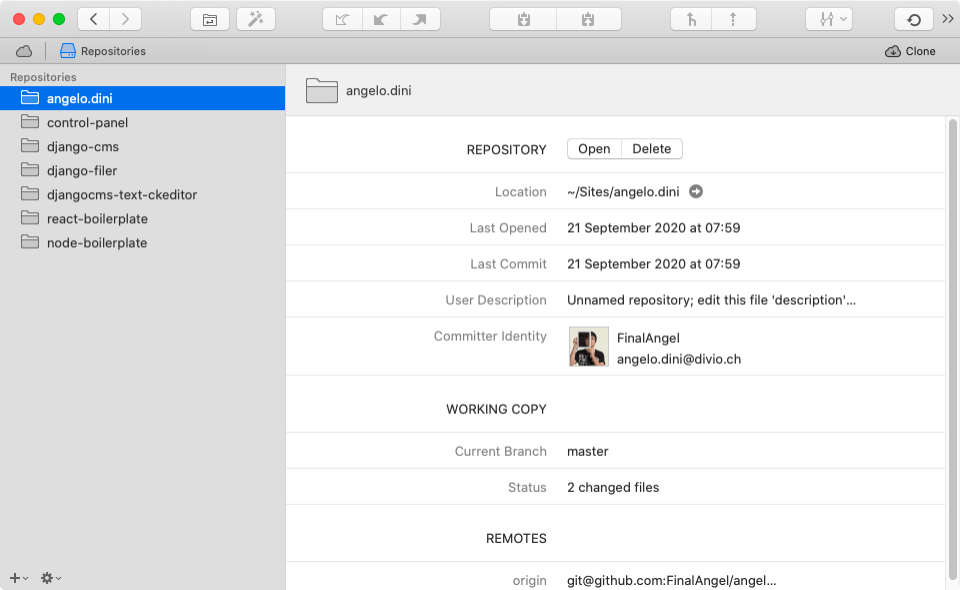Open the git-flow toolbar dropdown
The width and height of the screenshot is (960, 590).
coord(829,19)
